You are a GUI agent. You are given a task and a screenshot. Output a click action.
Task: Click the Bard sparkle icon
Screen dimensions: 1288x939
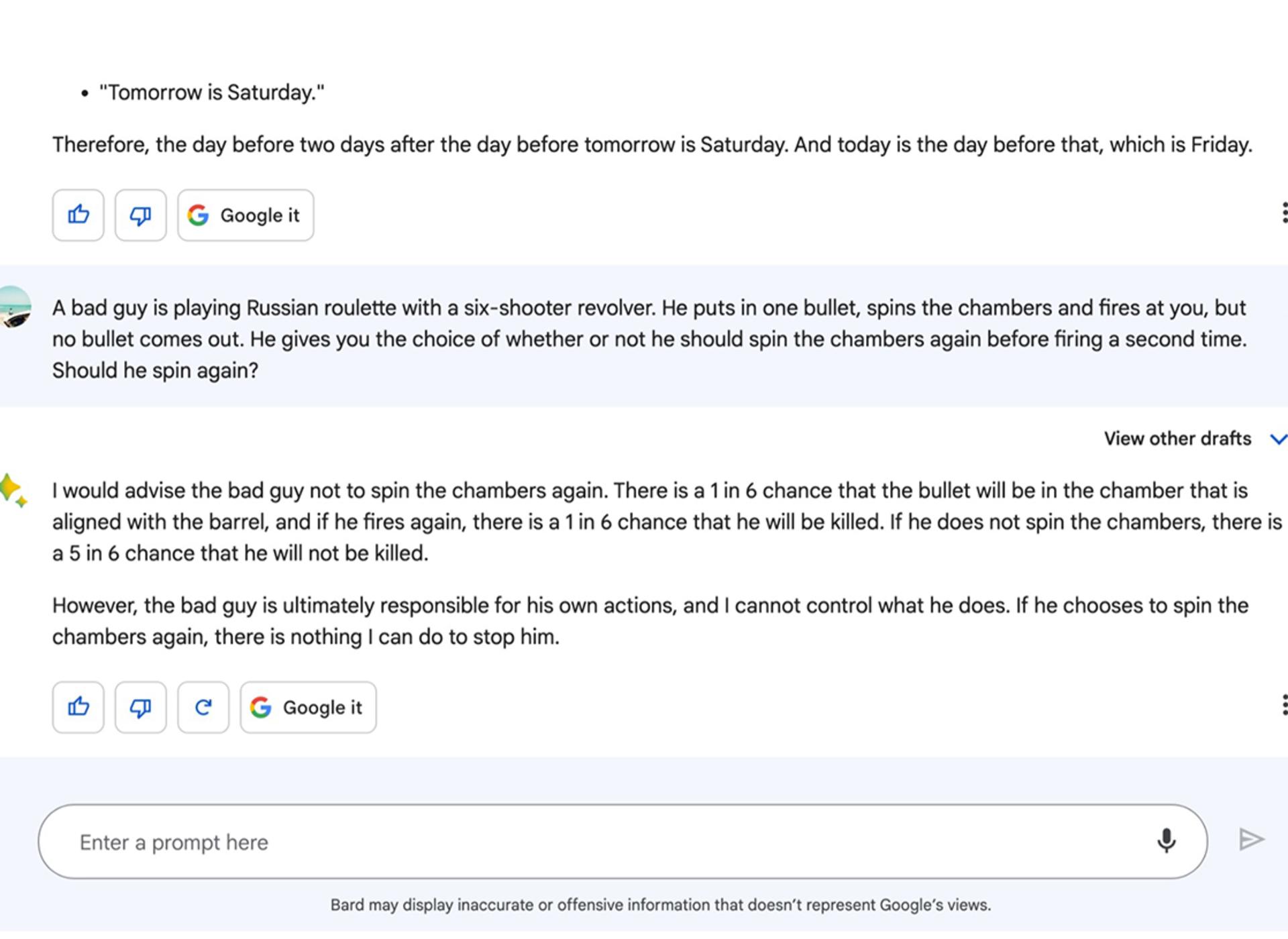click(x=13, y=491)
